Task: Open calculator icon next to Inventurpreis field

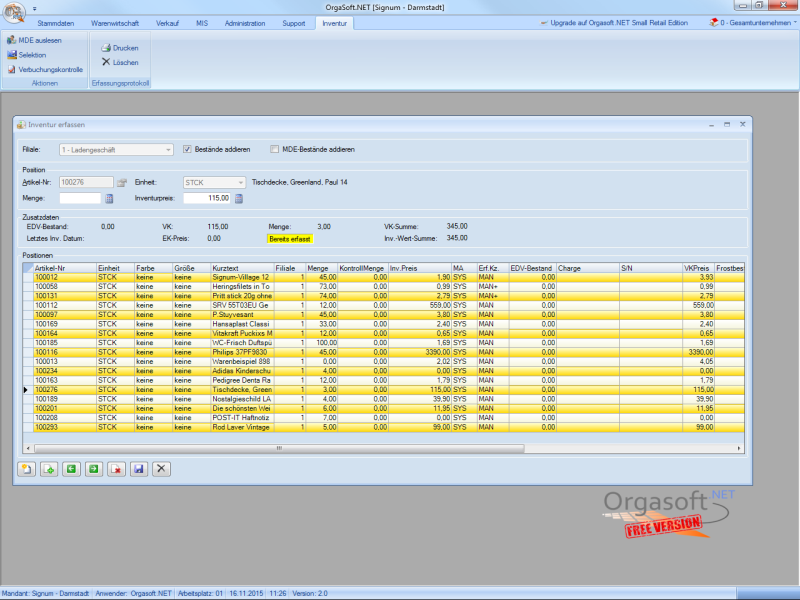Action: coord(240,198)
